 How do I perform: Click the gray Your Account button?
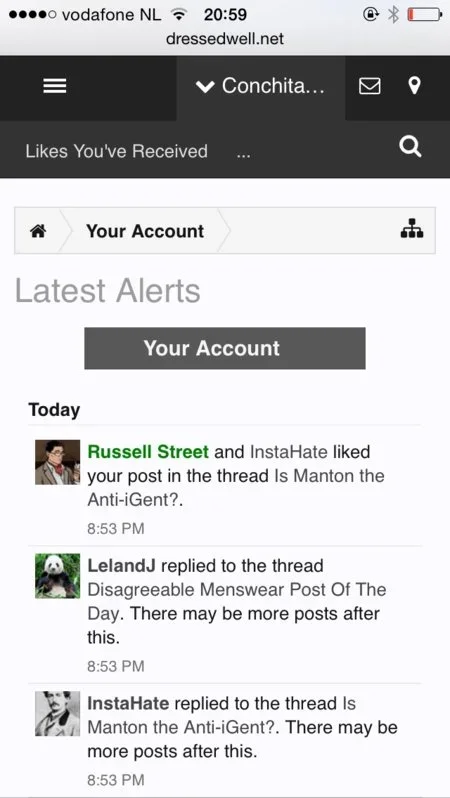click(x=224, y=348)
